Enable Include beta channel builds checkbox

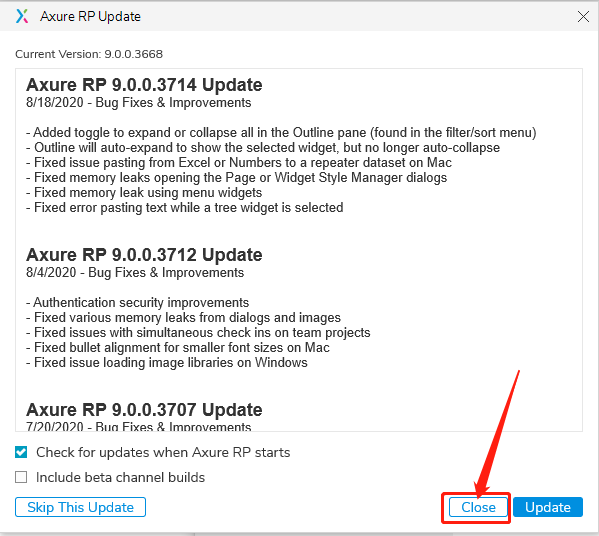click(21, 477)
